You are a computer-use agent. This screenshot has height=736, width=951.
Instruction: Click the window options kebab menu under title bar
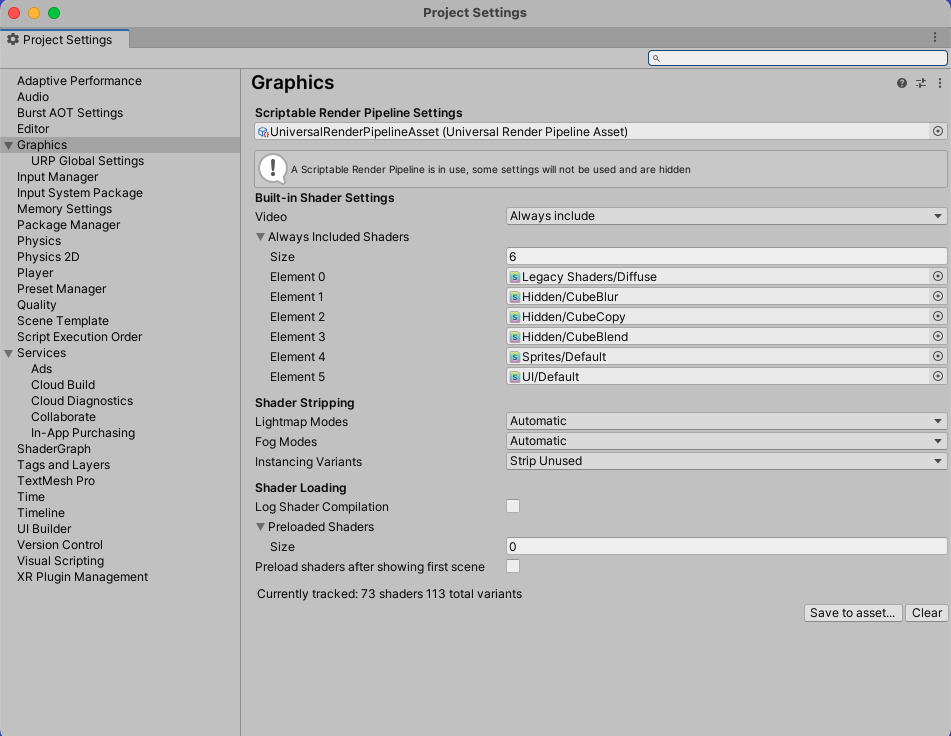[935, 37]
